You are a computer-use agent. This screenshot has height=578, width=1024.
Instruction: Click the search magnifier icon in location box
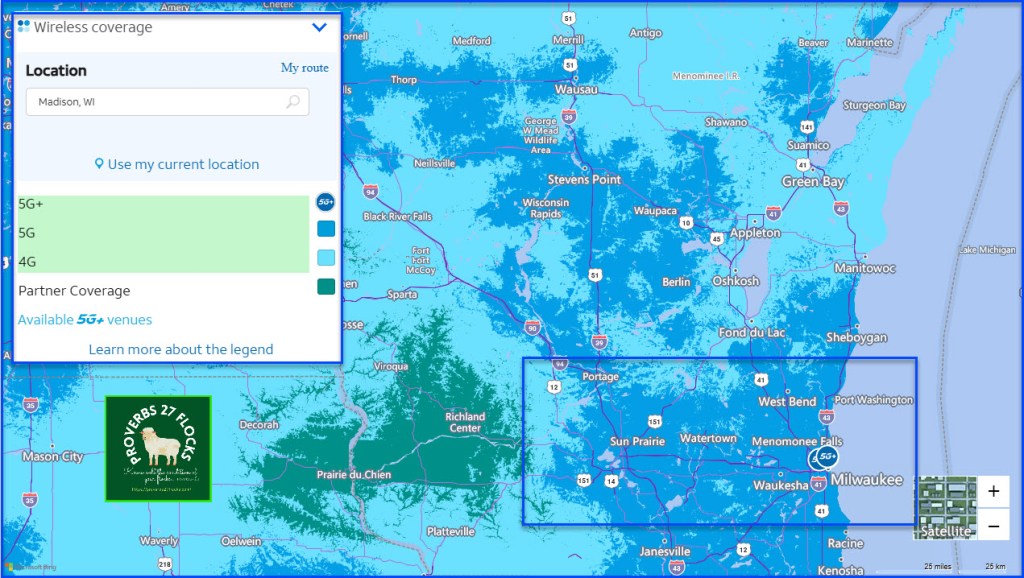tap(292, 102)
